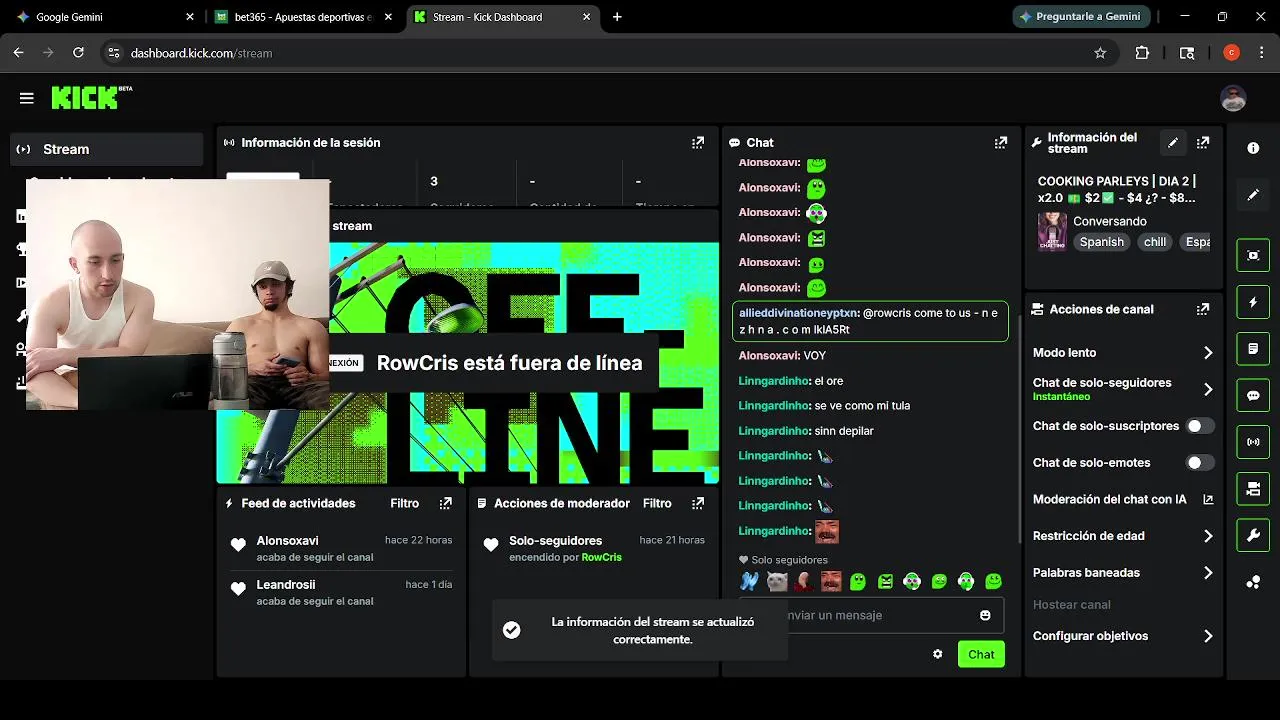This screenshot has height=720, width=1280.
Task: Click RowCris link in moderator actions
Action: tap(601, 557)
